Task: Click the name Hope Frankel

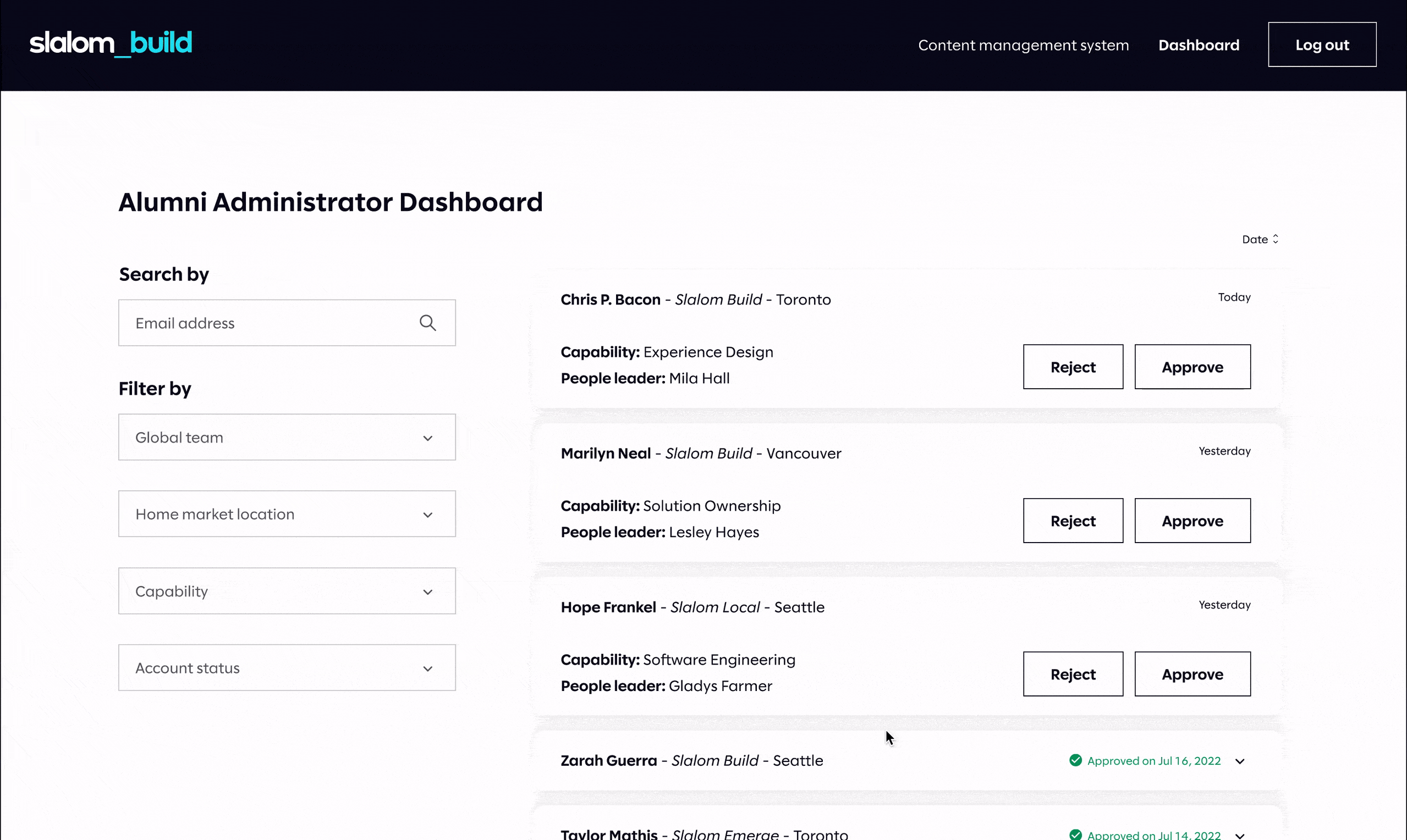Action: coord(608,607)
